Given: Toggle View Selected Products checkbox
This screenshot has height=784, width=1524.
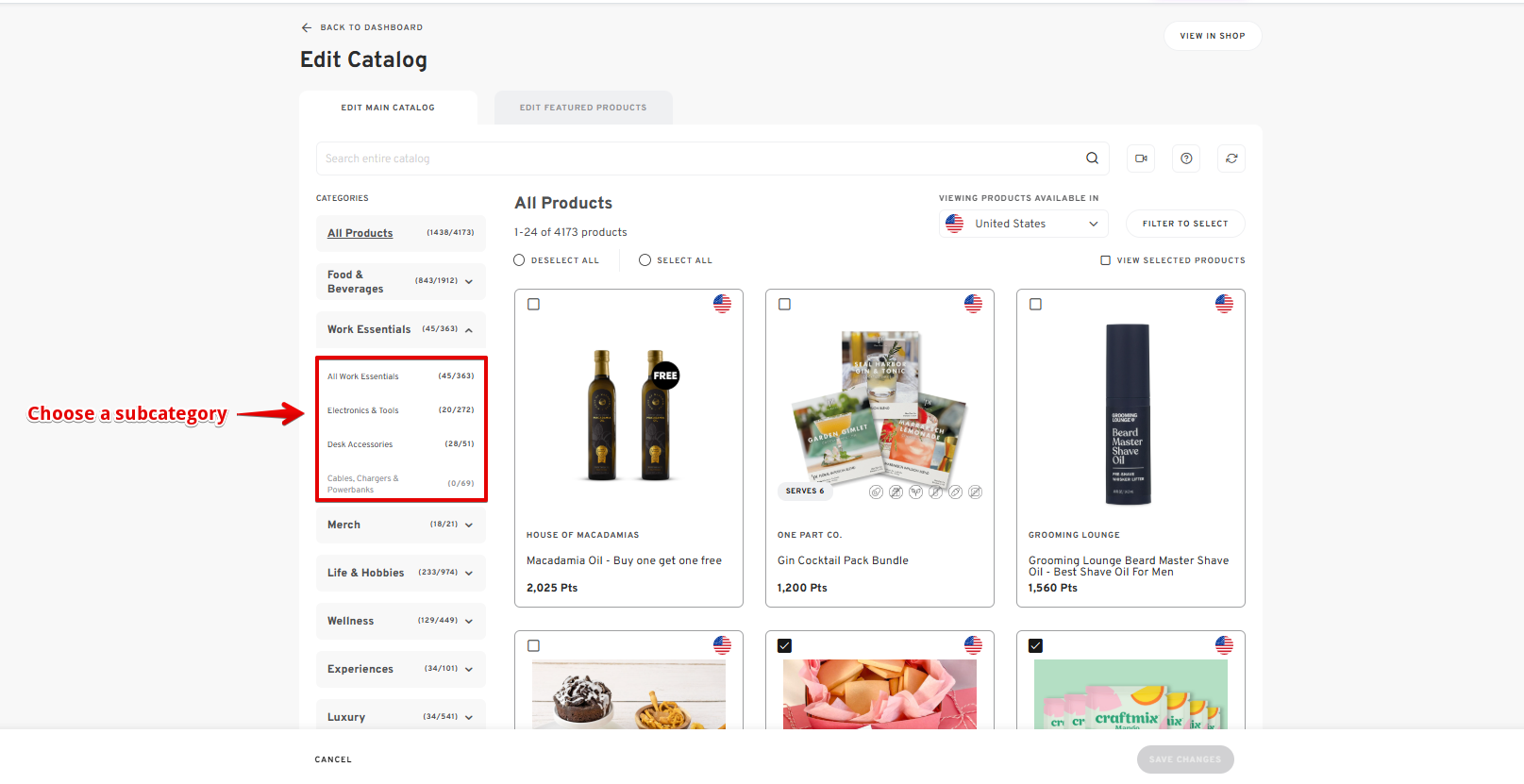Looking at the screenshot, I should click(1105, 260).
